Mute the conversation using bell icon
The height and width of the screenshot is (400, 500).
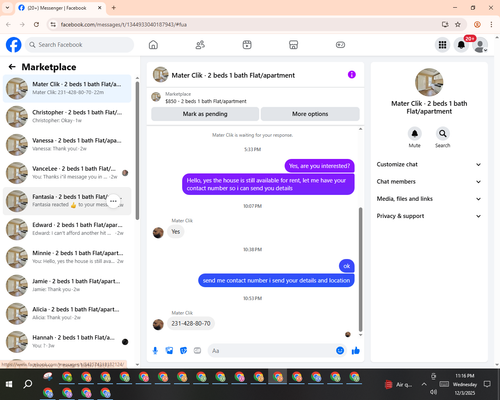click(x=415, y=134)
